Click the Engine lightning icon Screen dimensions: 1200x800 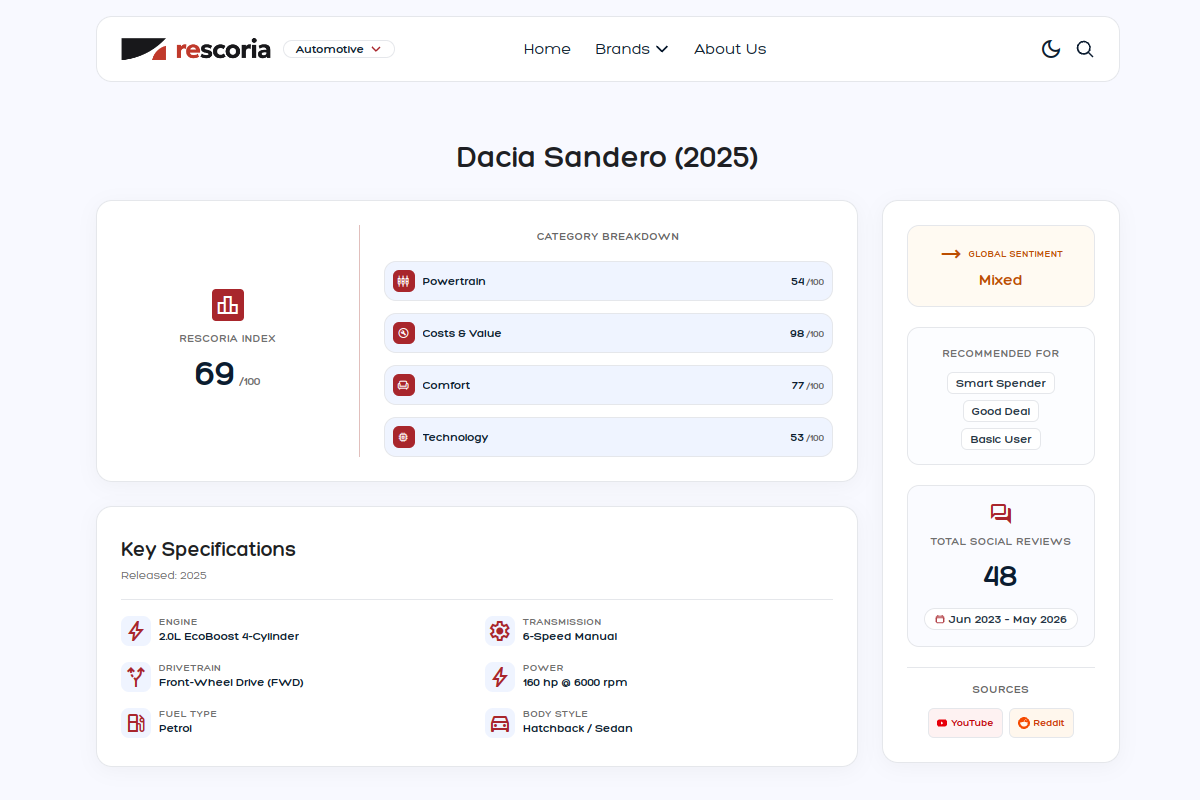[136, 631]
